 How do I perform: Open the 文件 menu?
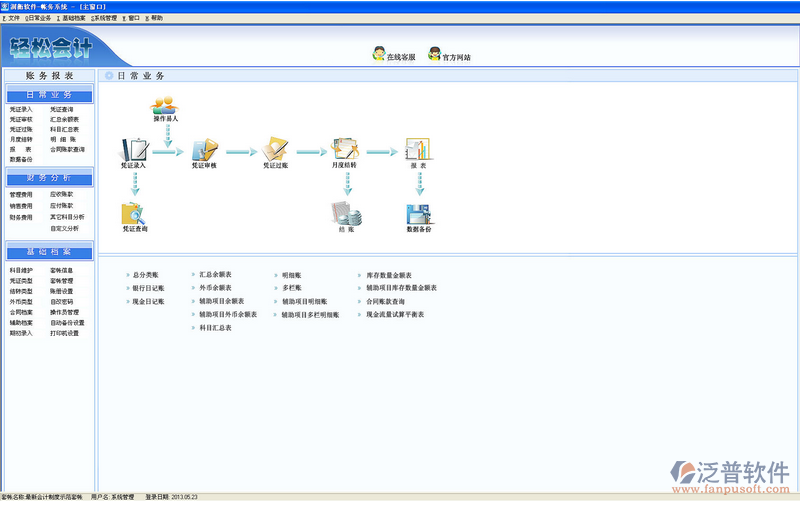[x=12, y=18]
